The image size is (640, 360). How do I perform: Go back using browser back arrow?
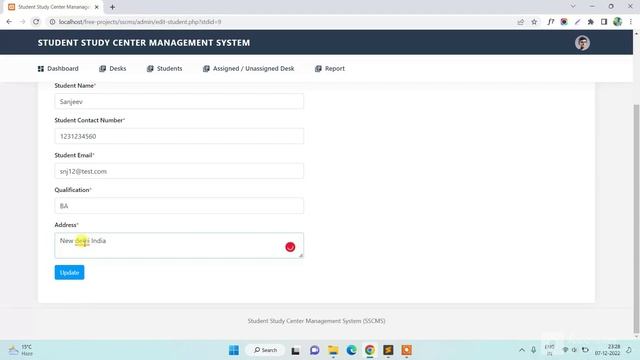(9, 22)
